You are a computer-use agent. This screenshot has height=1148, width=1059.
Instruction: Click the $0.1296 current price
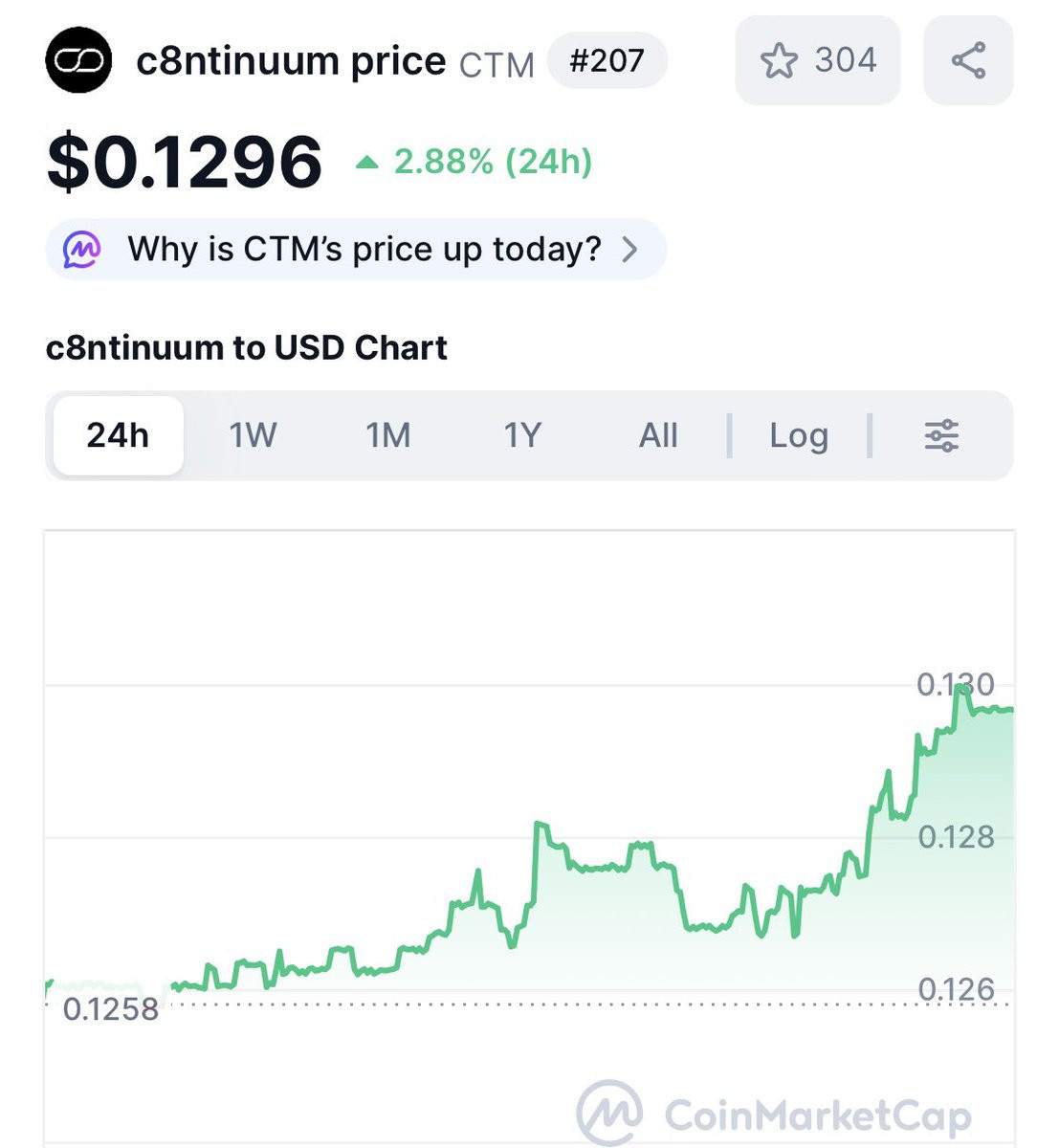pyautogui.click(x=185, y=162)
